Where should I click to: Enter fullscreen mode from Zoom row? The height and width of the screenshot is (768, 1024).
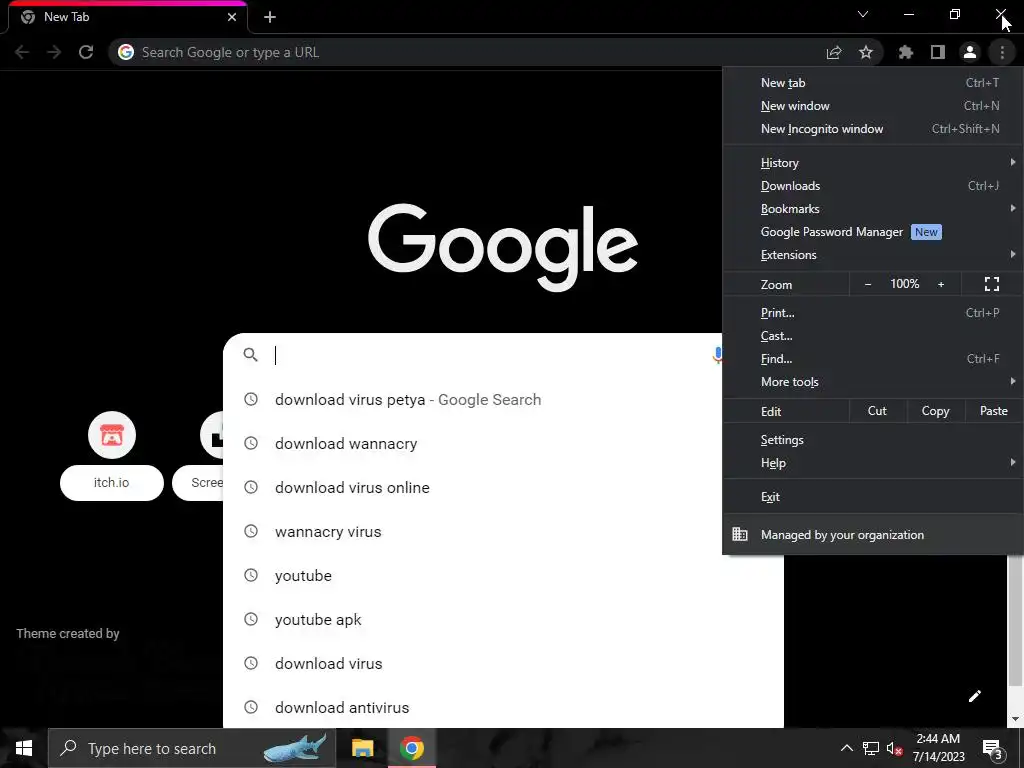[x=991, y=284]
